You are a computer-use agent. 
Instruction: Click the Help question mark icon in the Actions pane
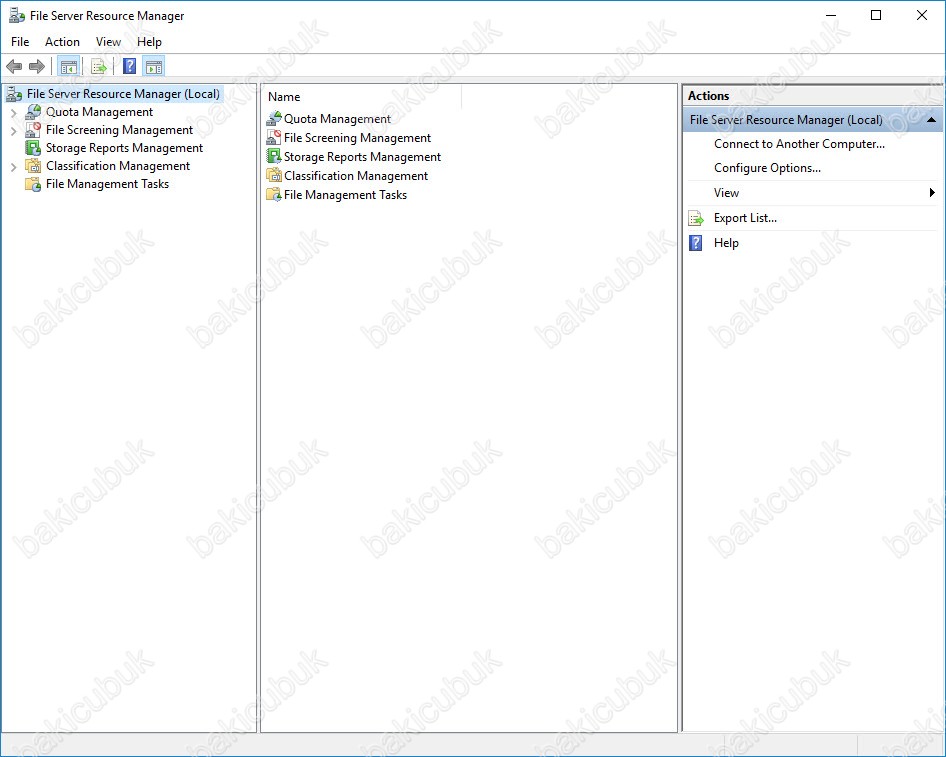(696, 242)
